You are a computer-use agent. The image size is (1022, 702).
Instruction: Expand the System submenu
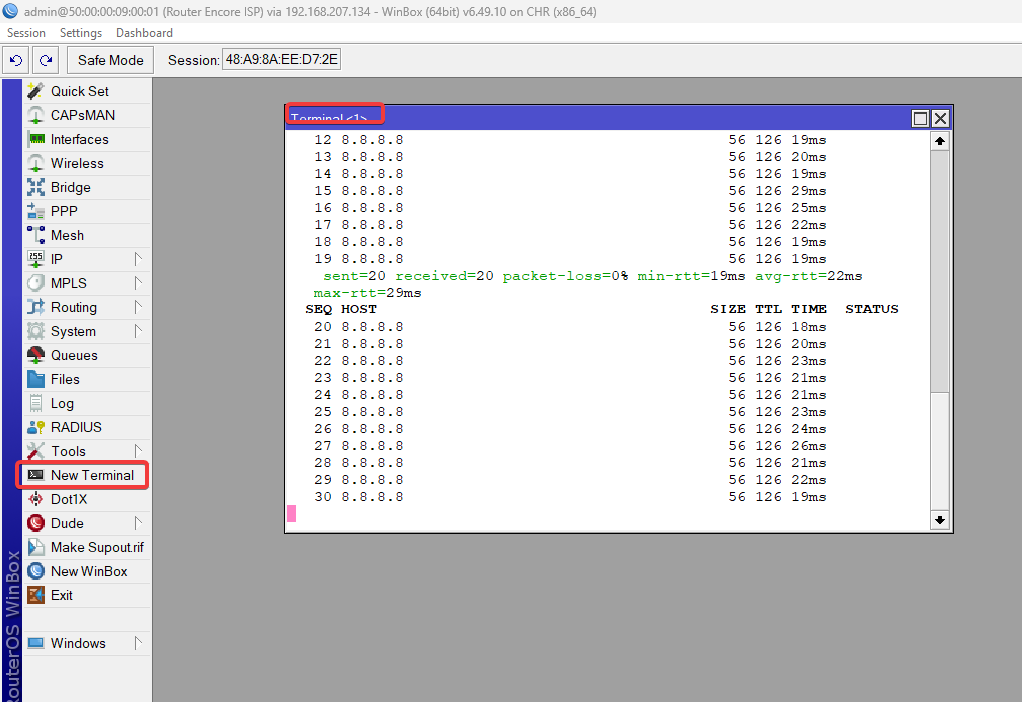click(x=138, y=331)
